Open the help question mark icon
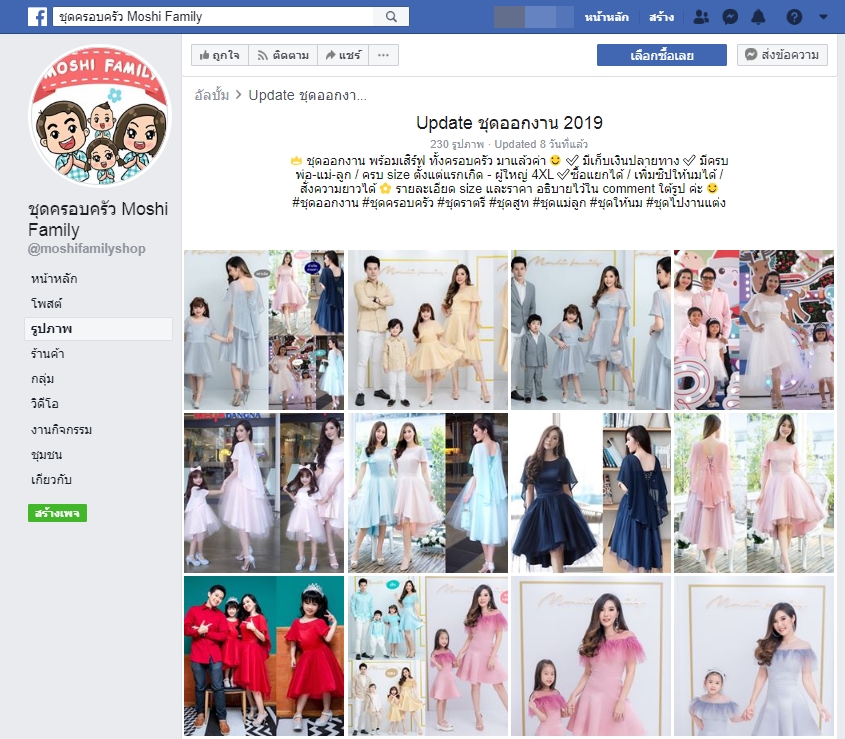Screen dimensions: 845x739 click(x=794, y=17)
